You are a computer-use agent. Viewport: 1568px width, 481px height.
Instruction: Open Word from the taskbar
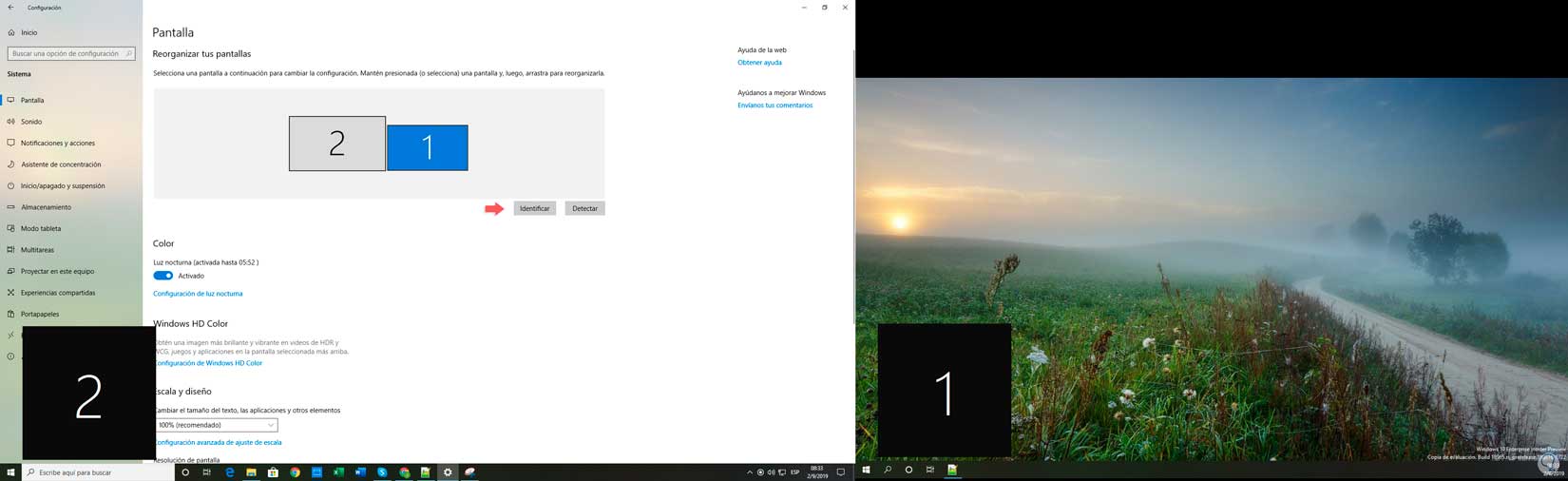pos(360,472)
